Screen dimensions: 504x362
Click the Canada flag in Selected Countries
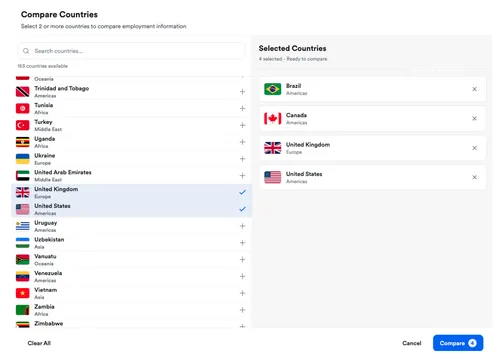[273, 118]
